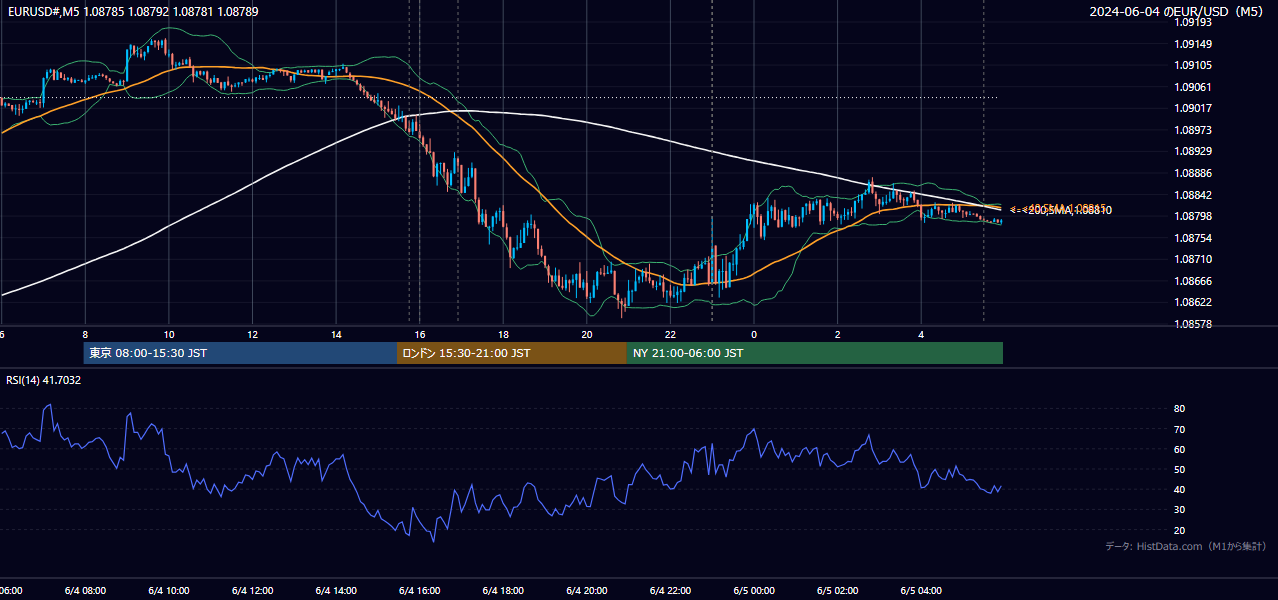Click the Tokyo 08:00-15:30 JST session bar
The width and height of the screenshot is (1278, 600).
click(240, 353)
